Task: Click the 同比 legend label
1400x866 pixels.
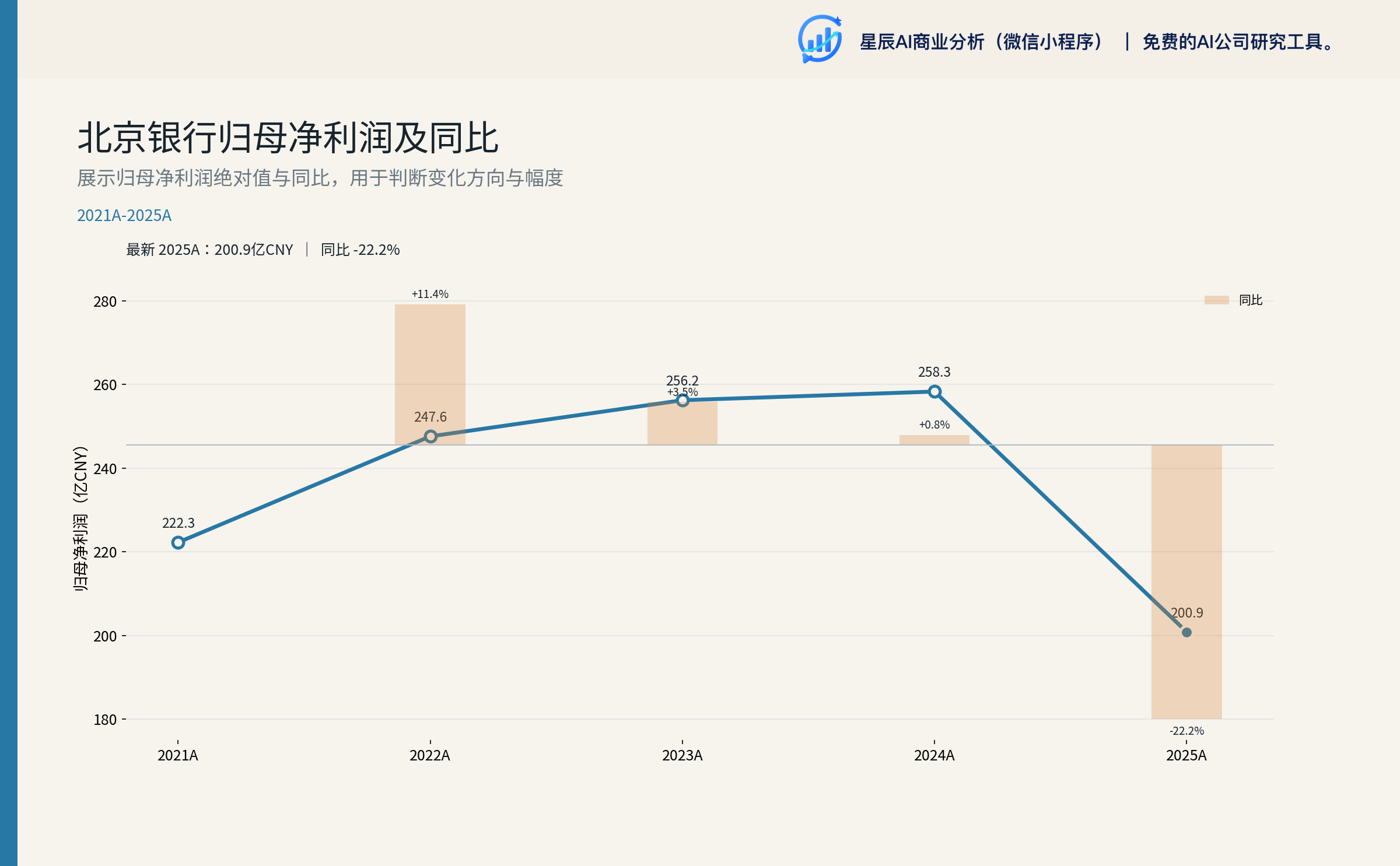Action: (x=1250, y=300)
